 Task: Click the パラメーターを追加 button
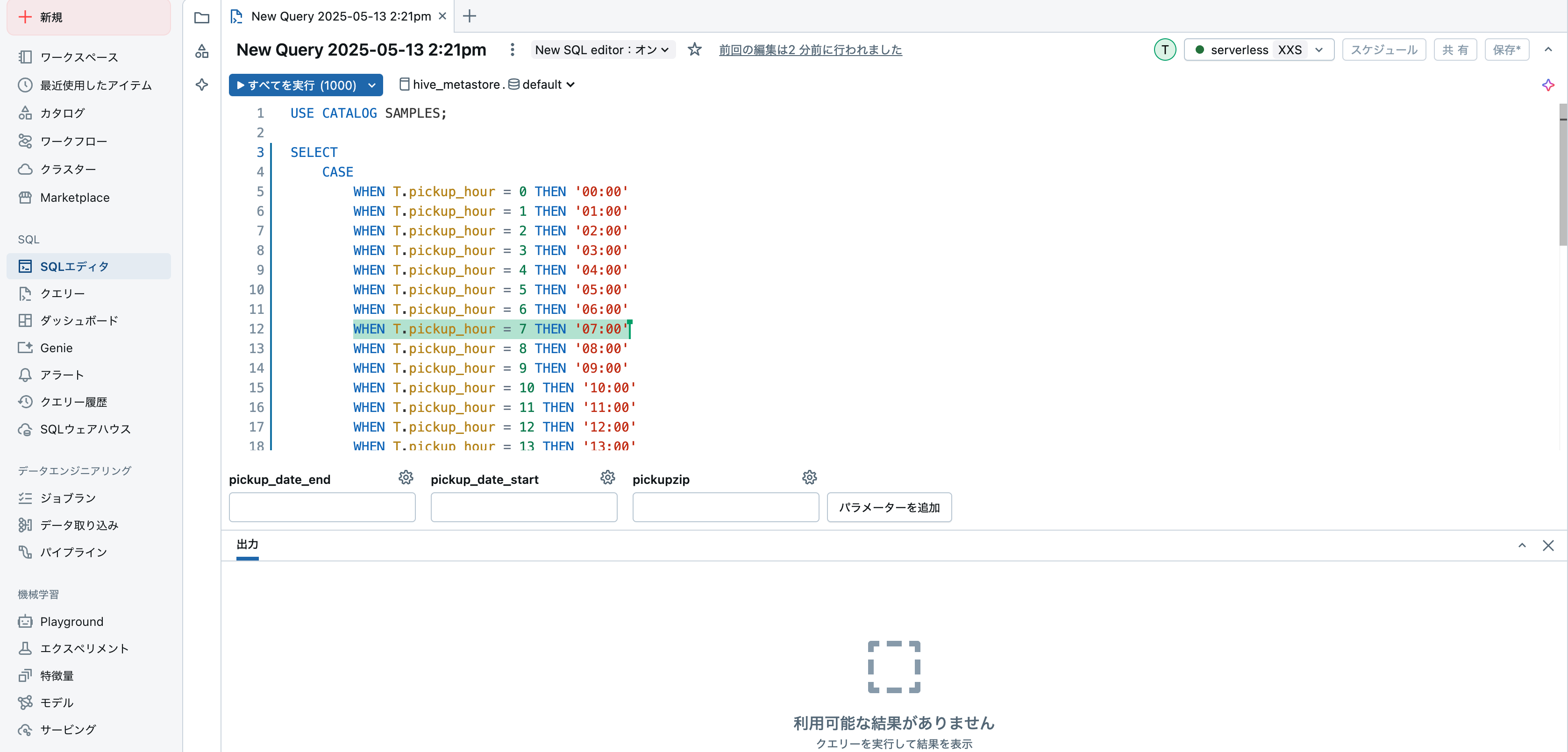pyautogui.click(x=889, y=507)
